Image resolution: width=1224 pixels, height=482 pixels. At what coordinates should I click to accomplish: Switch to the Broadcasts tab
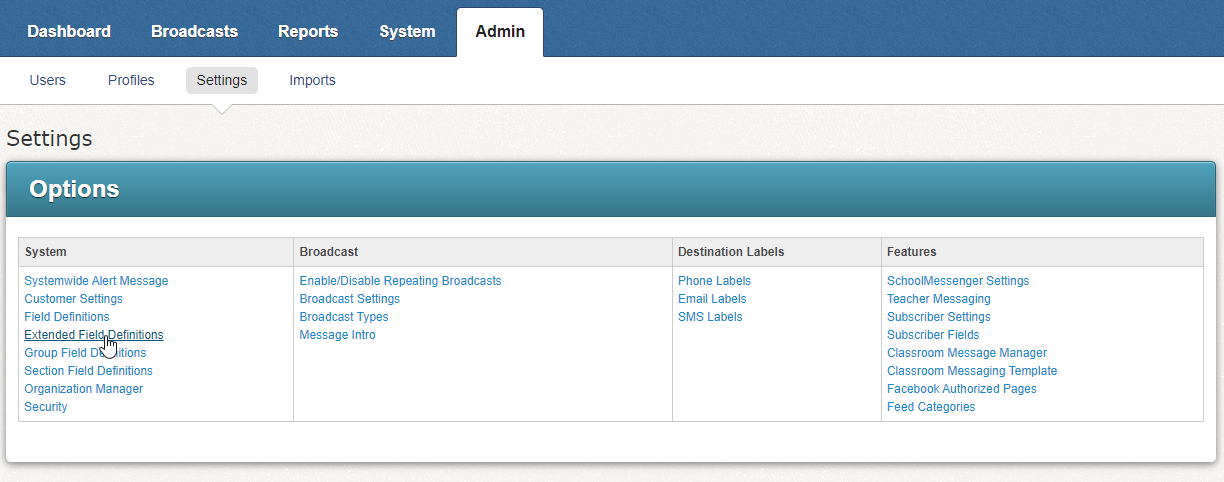click(x=194, y=31)
